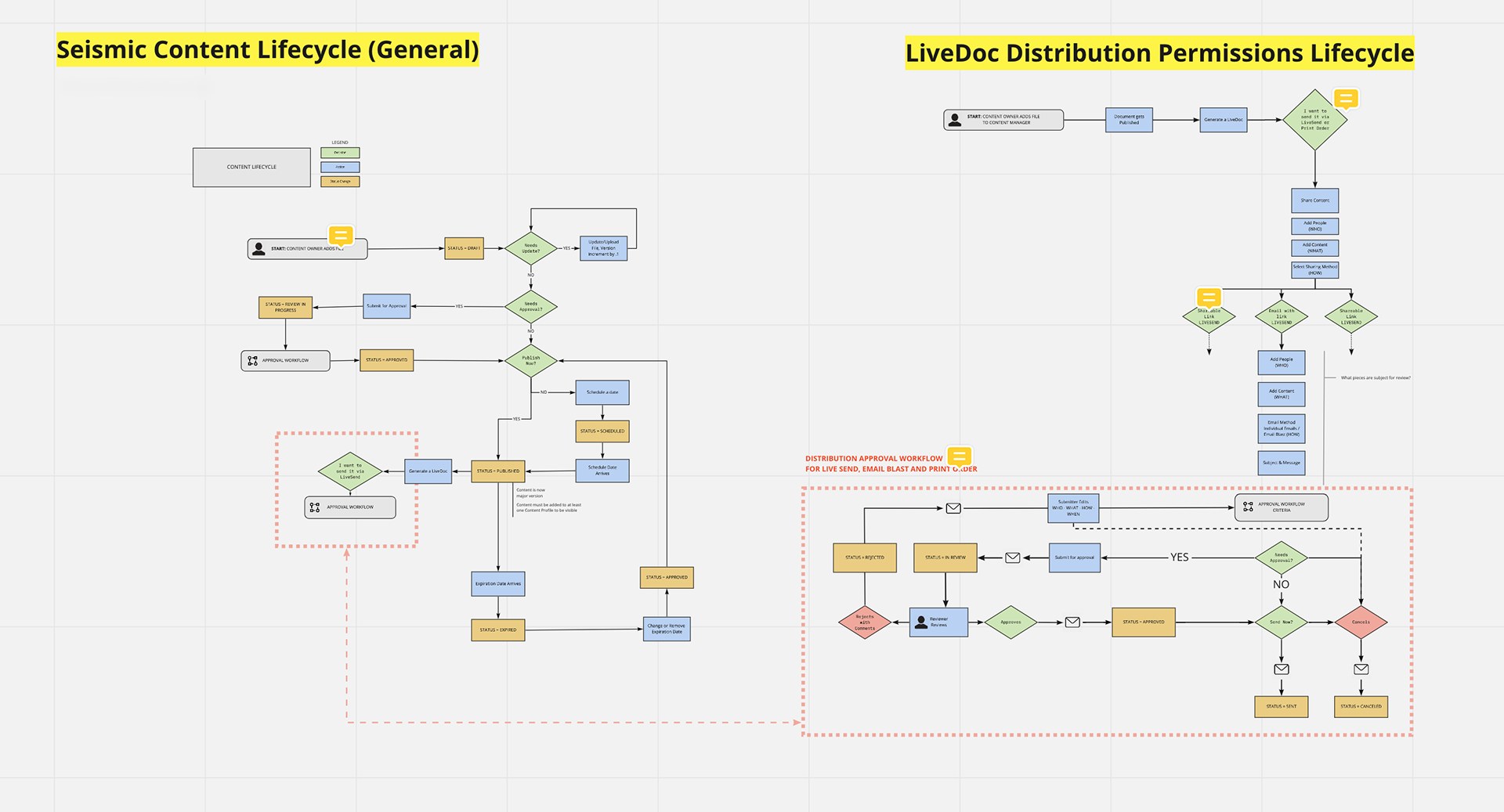Screen dimensions: 1504x812
Task: Select STATUS = APPROVED above Change Expiration Date
Action: tap(667, 578)
